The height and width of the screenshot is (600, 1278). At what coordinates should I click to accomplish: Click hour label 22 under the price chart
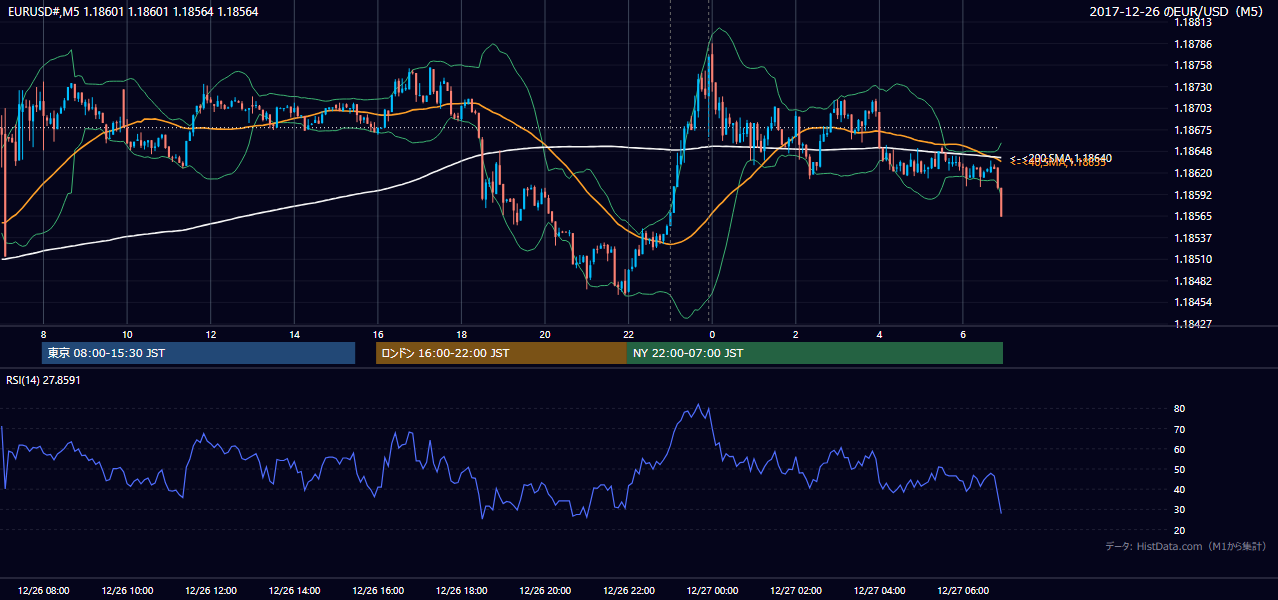[x=628, y=334]
